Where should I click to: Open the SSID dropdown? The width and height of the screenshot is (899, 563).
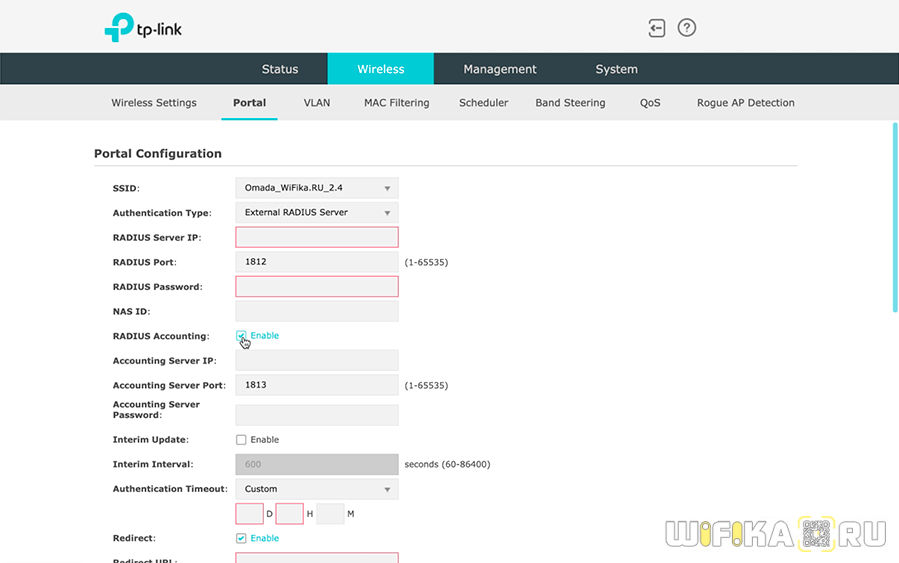[x=316, y=188]
